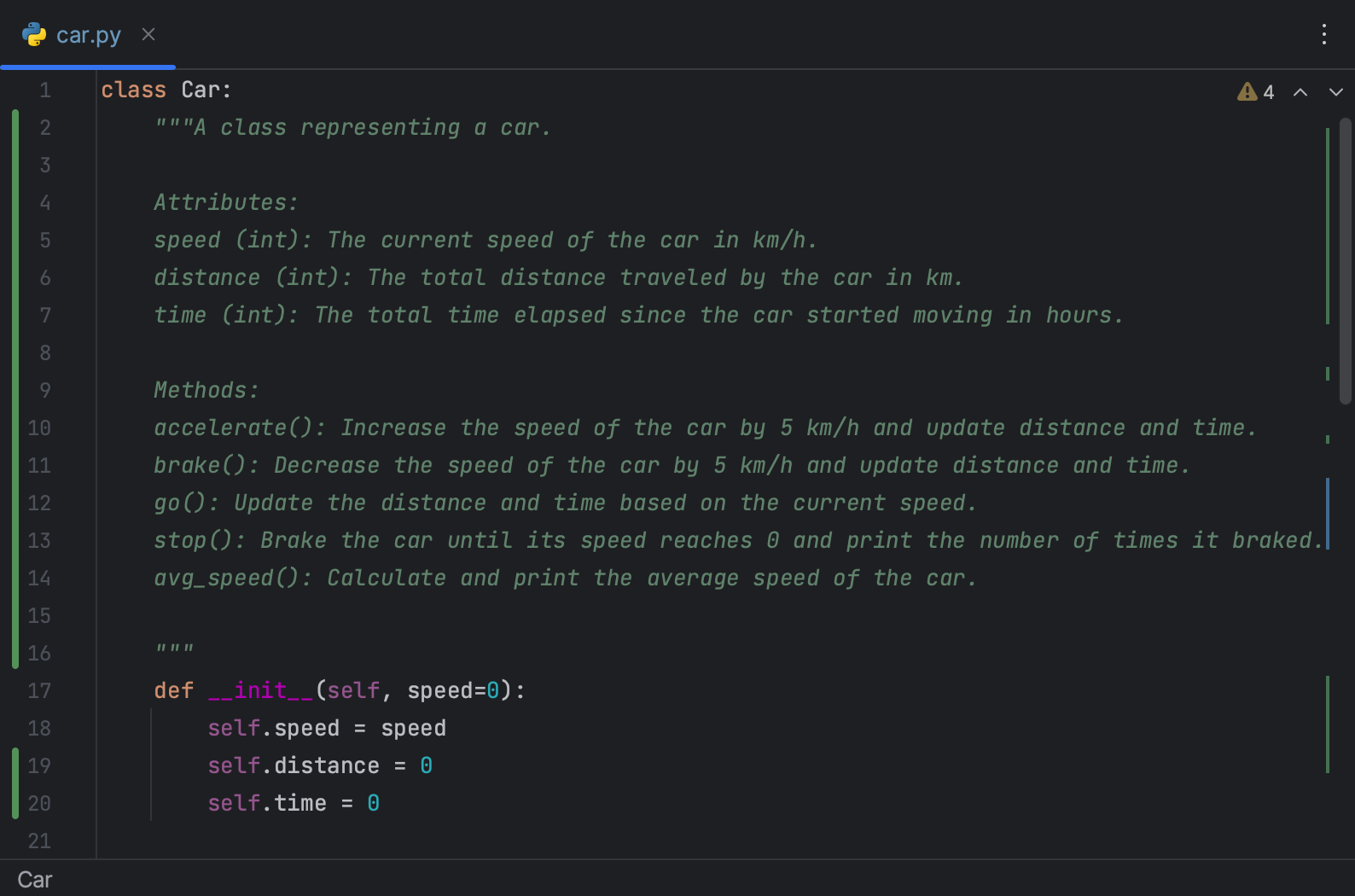
Task: Close the car.py editor tab
Action: [148, 34]
